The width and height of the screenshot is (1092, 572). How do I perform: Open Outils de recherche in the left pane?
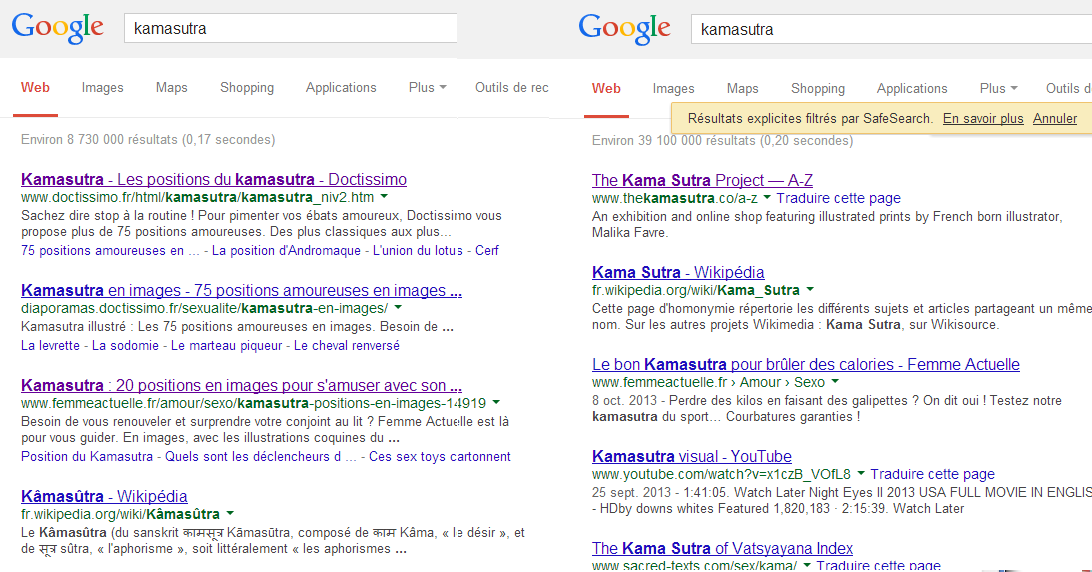pos(511,88)
